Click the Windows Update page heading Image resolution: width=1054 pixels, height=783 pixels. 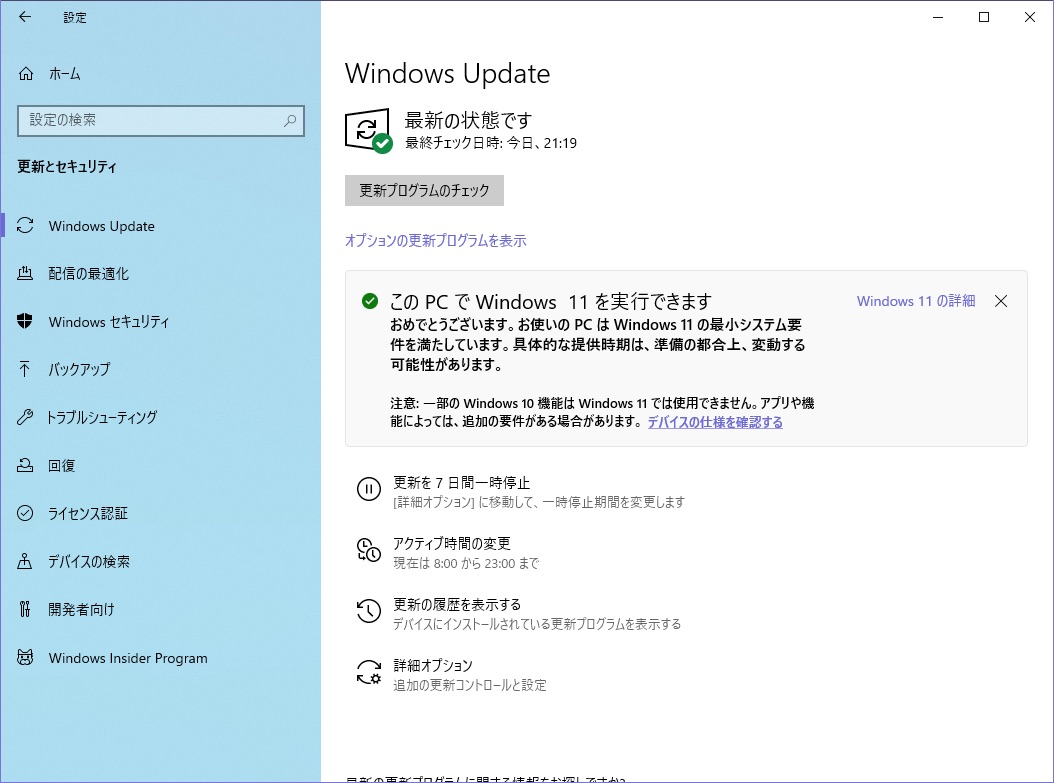[x=448, y=73]
